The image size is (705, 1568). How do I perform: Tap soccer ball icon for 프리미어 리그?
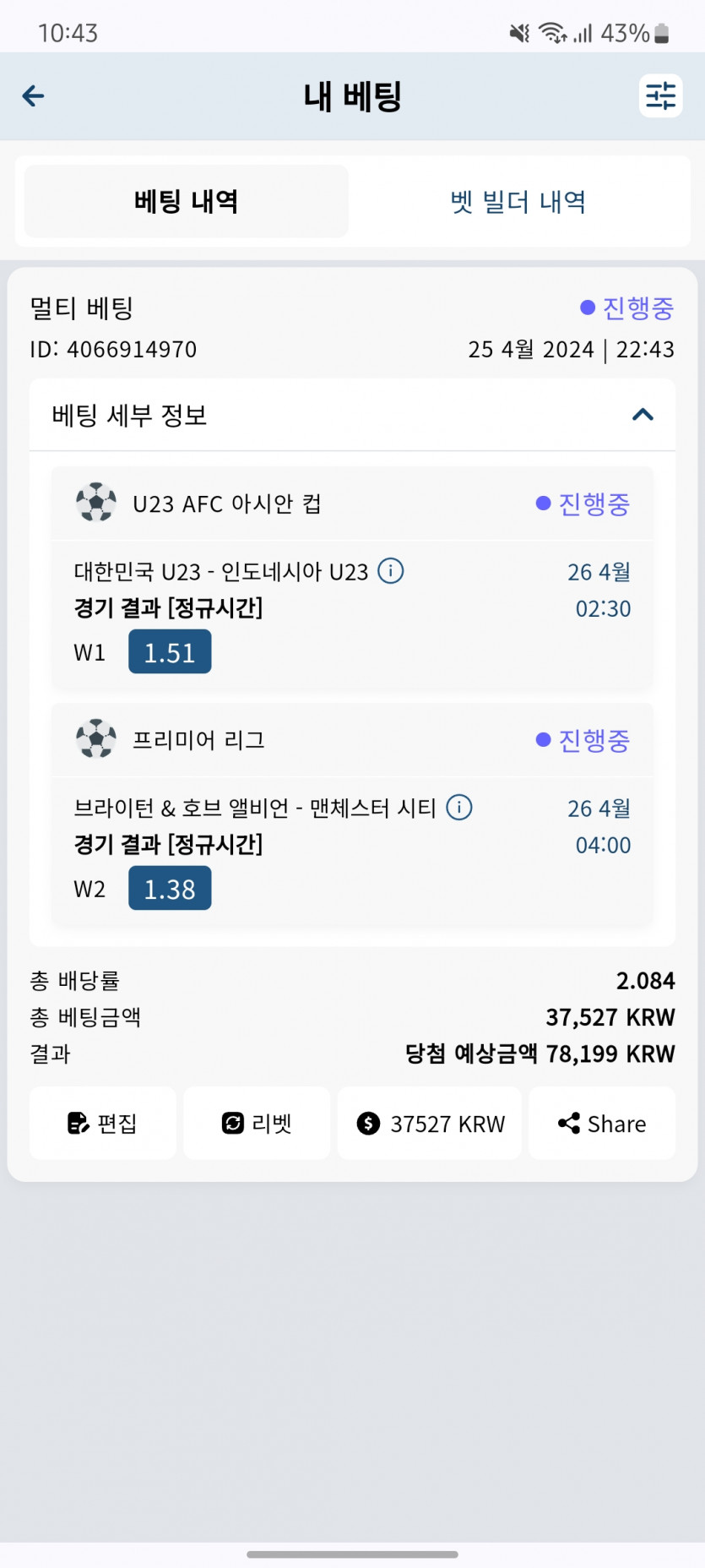tap(96, 739)
